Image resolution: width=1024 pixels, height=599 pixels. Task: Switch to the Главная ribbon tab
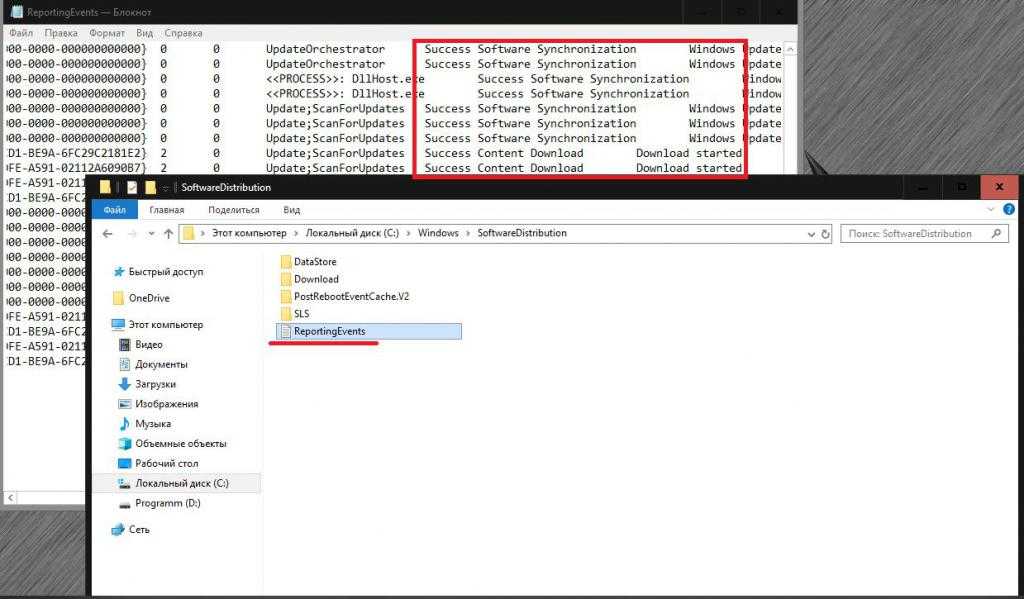click(167, 210)
